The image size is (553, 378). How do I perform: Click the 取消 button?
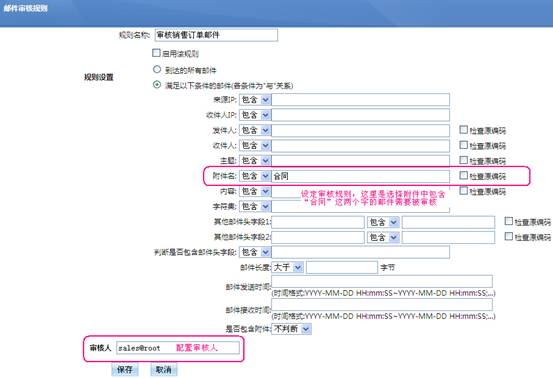(164, 370)
